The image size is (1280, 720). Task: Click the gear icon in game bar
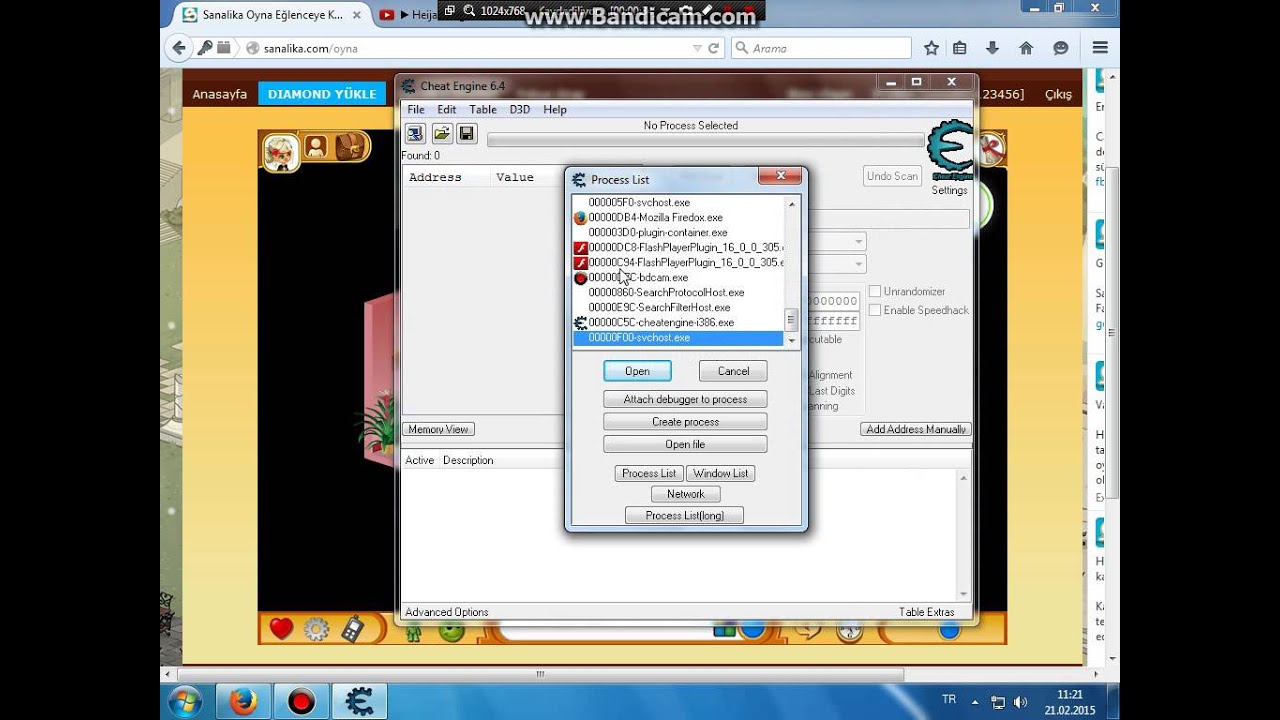coord(316,629)
